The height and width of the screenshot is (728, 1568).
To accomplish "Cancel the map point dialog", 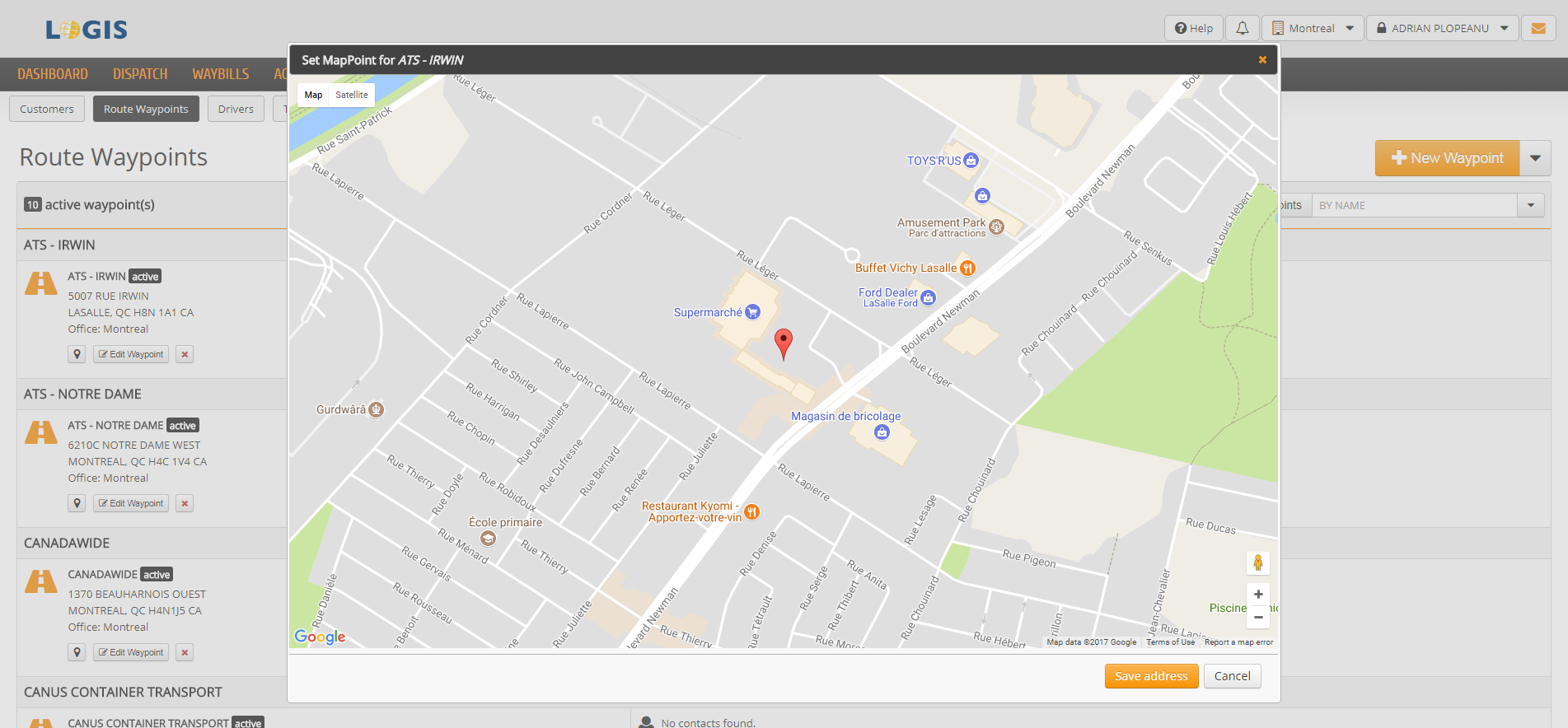I will click(1232, 676).
